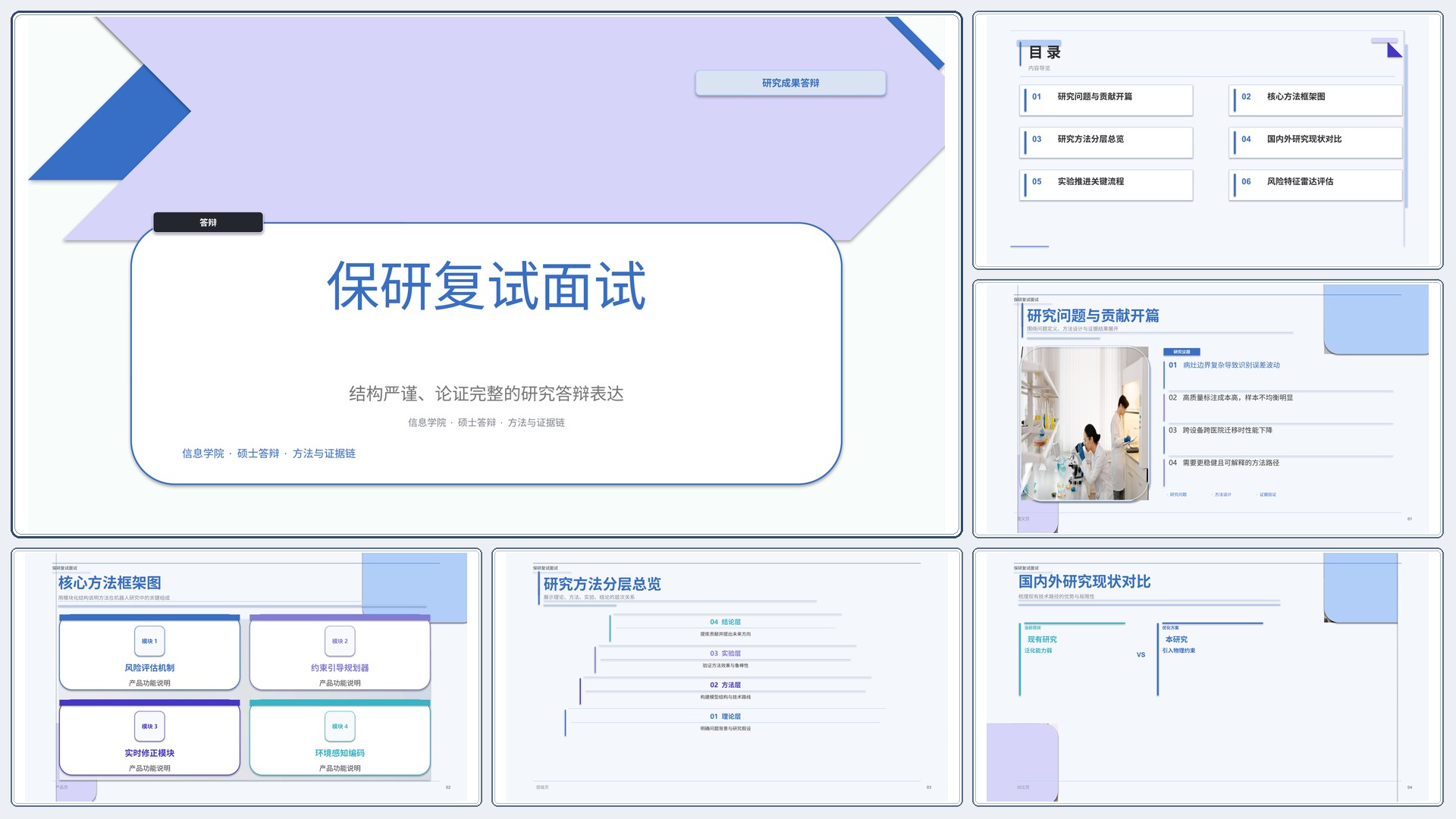Click the VS label between comparison columns
The width and height of the screenshot is (1456, 819).
(x=1141, y=654)
